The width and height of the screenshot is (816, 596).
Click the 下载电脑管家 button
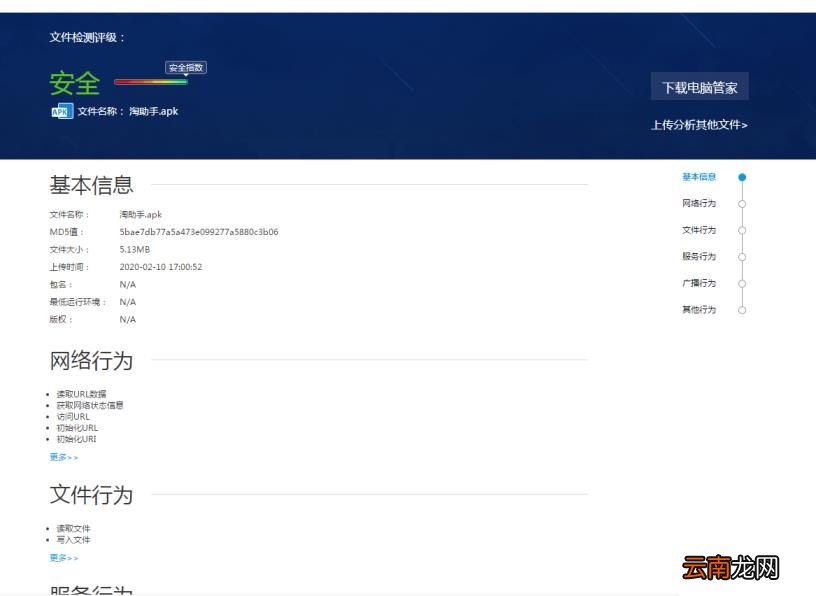point(699,87)
